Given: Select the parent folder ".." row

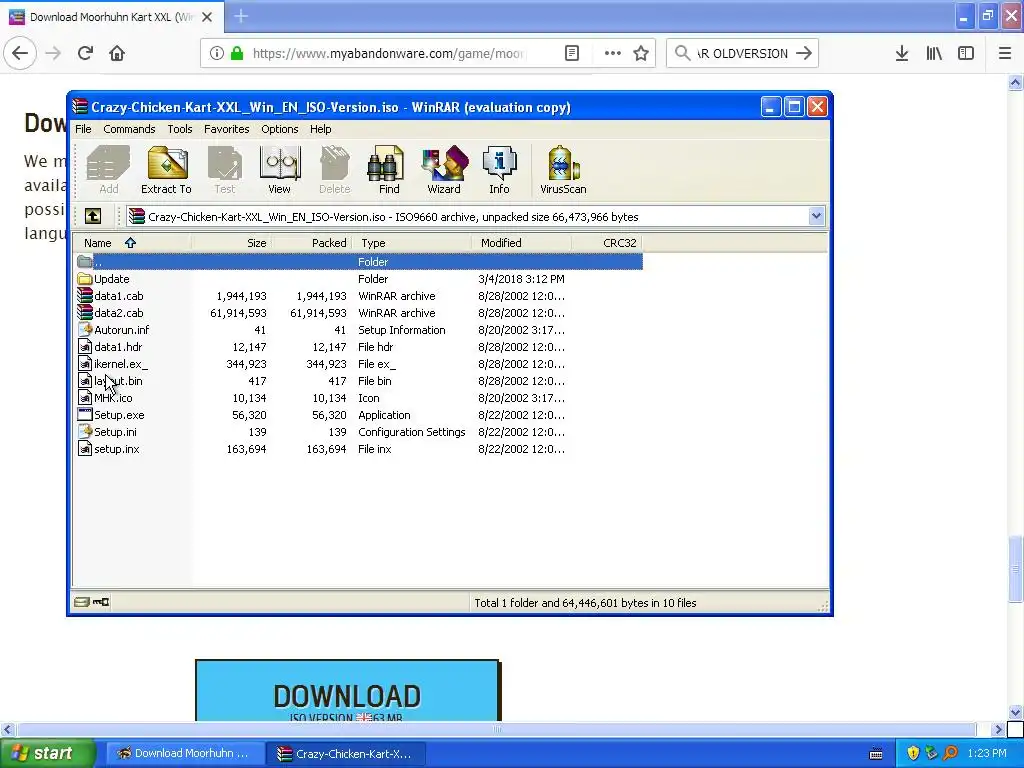Looking at the screenshot, I should click(x=358, y=262).
